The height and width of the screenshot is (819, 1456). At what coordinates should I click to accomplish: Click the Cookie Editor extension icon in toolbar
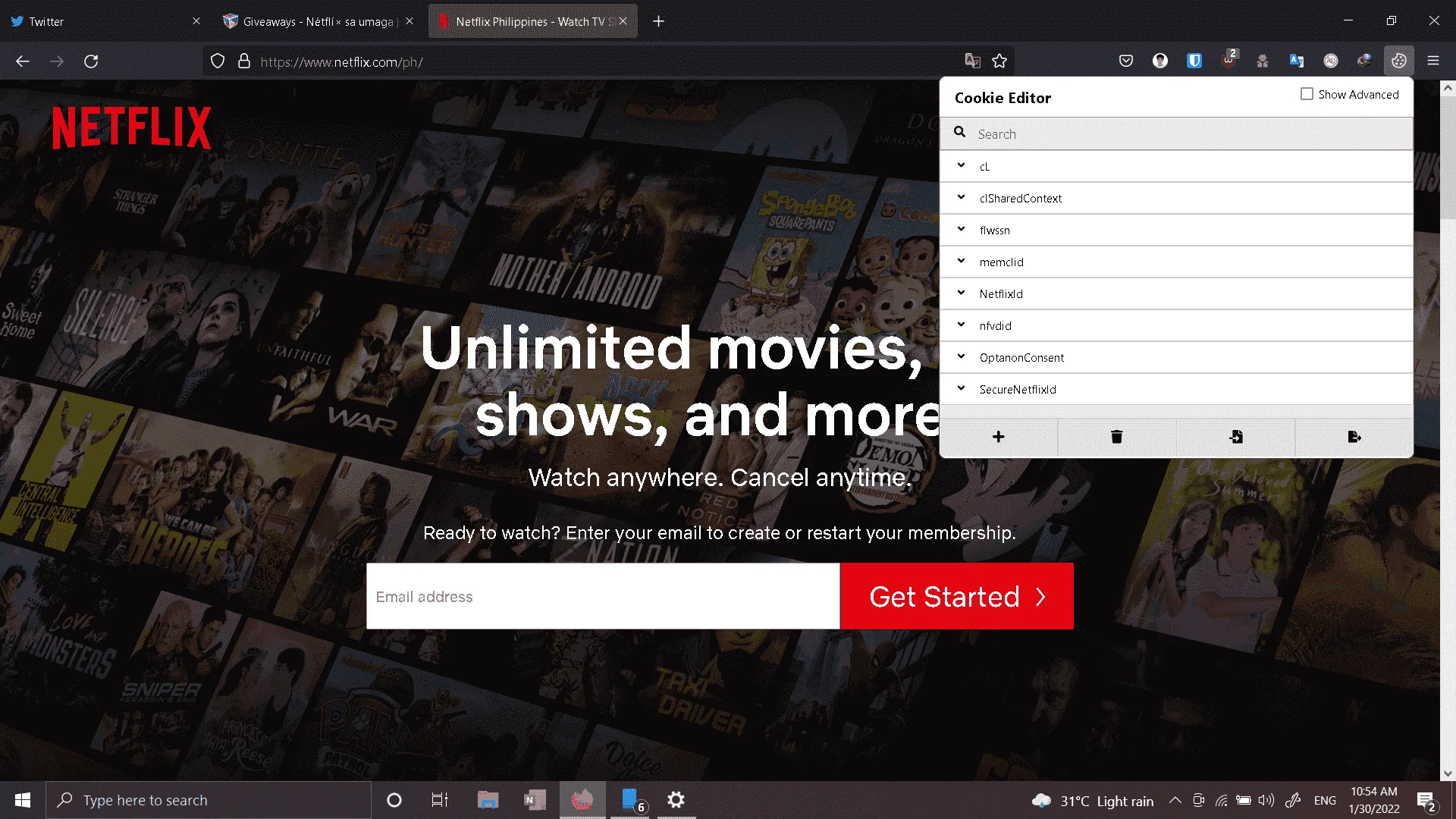[1398, 61]
